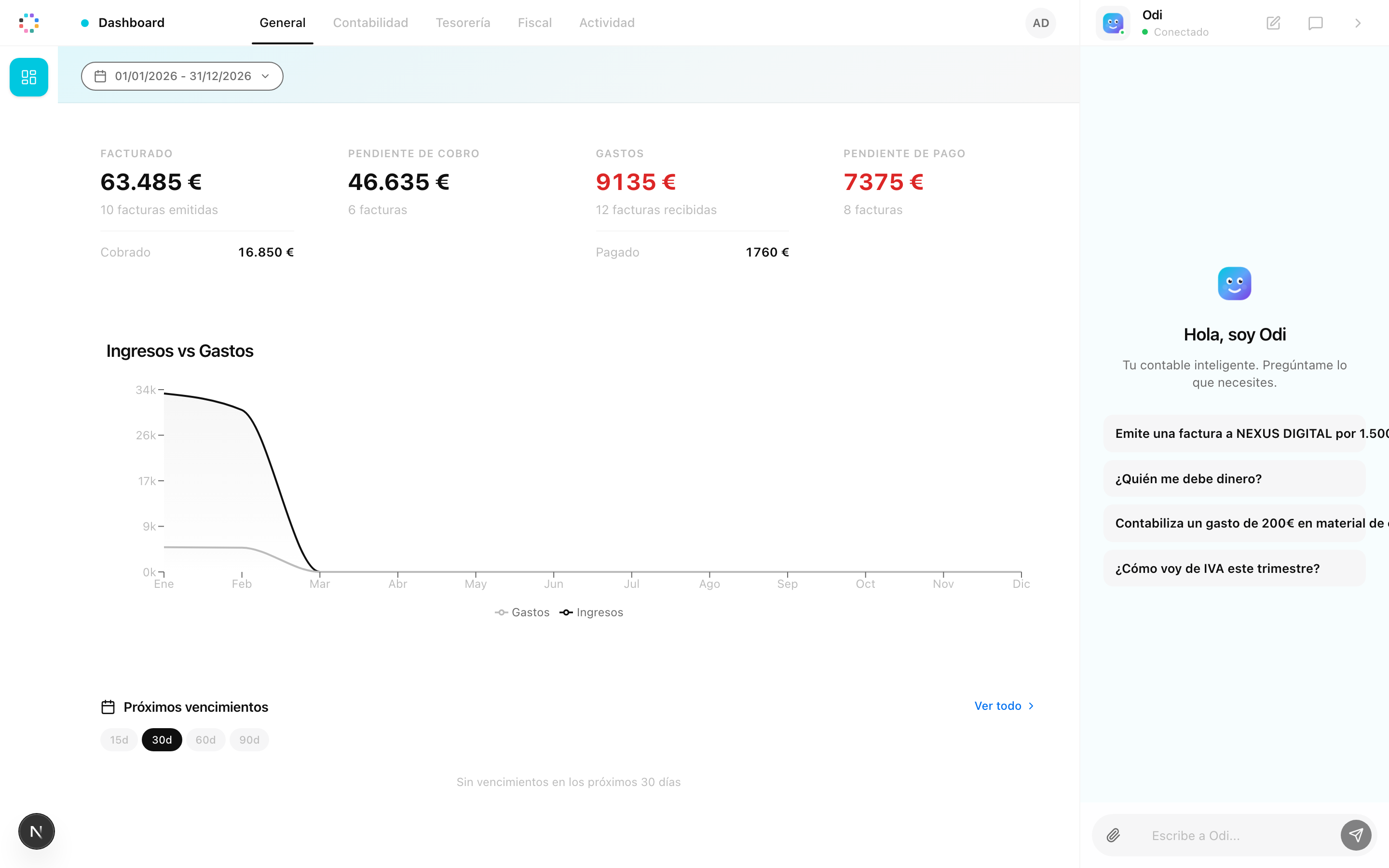The image size is (1389, 868).
Task: Collapse the Odi chat panel with the chevron
Action: 1358,23
